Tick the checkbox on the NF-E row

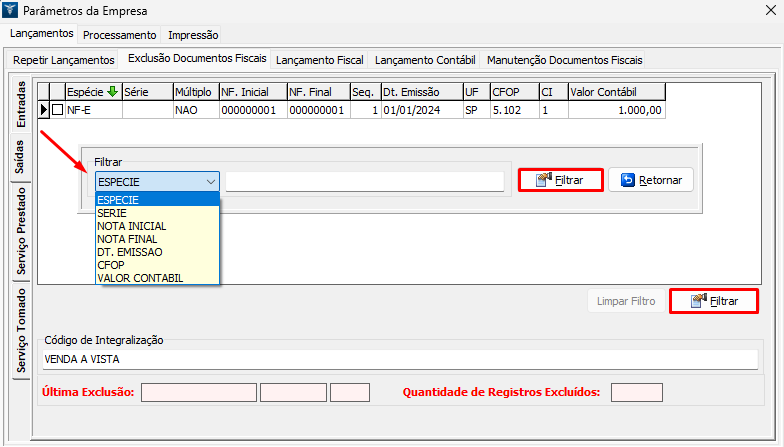pyautogui.click(x=57, y=110)
